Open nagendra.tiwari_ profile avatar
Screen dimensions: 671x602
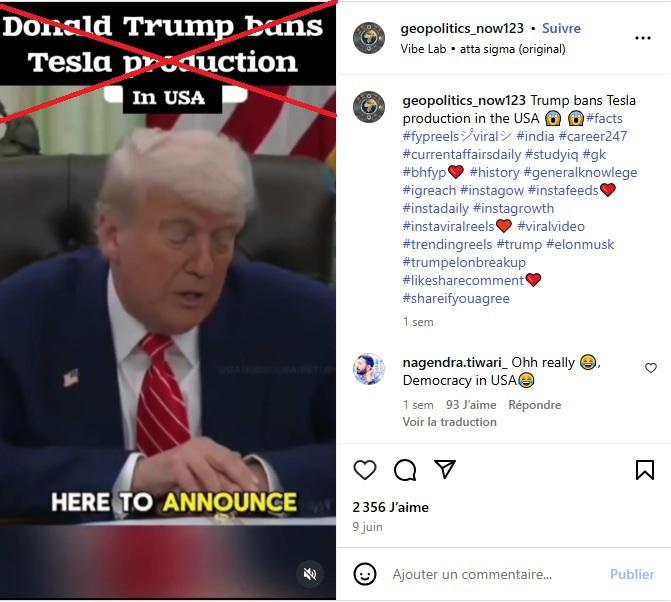click(369, 369)
